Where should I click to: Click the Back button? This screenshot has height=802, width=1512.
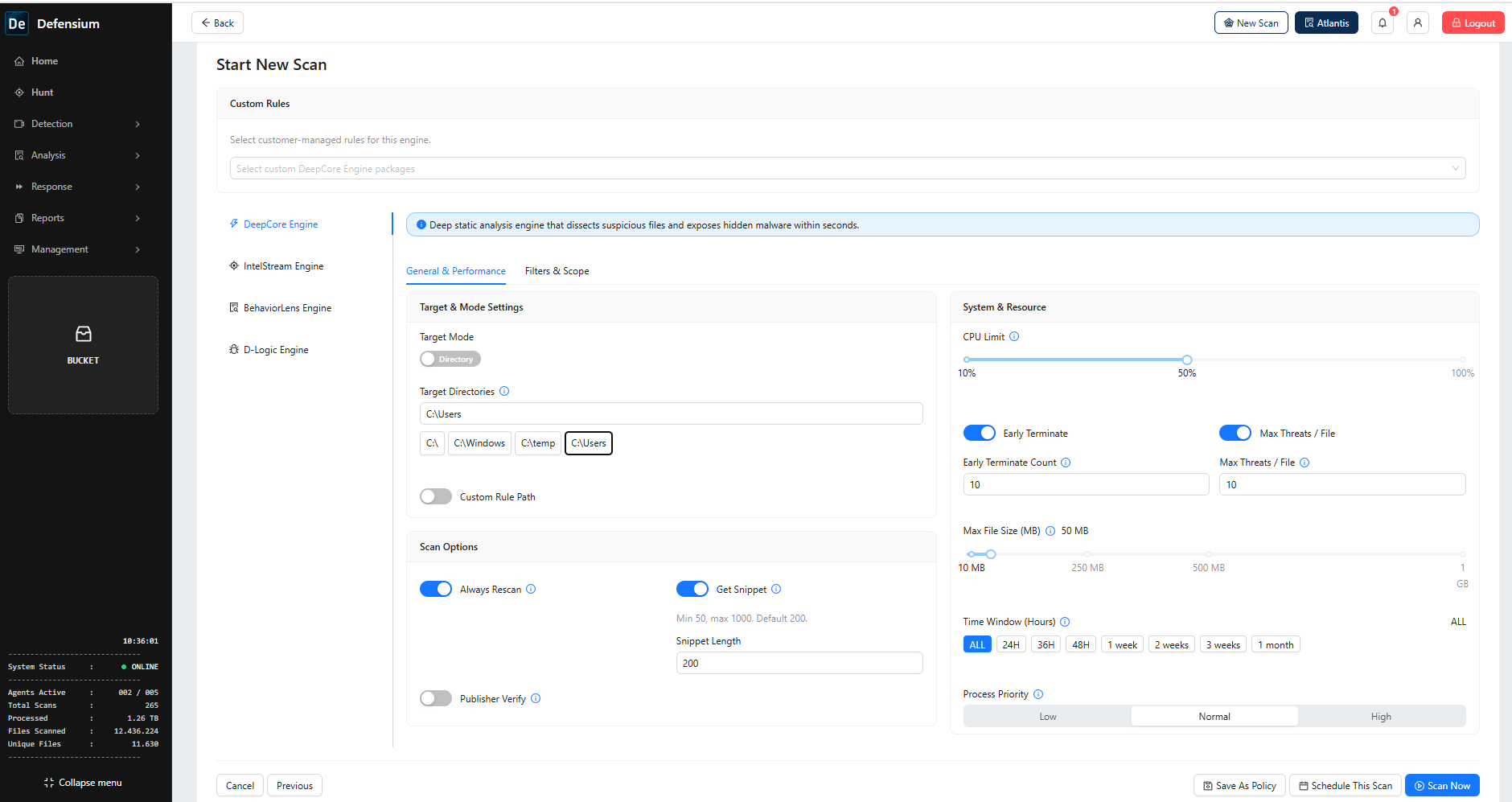[217, 23]
